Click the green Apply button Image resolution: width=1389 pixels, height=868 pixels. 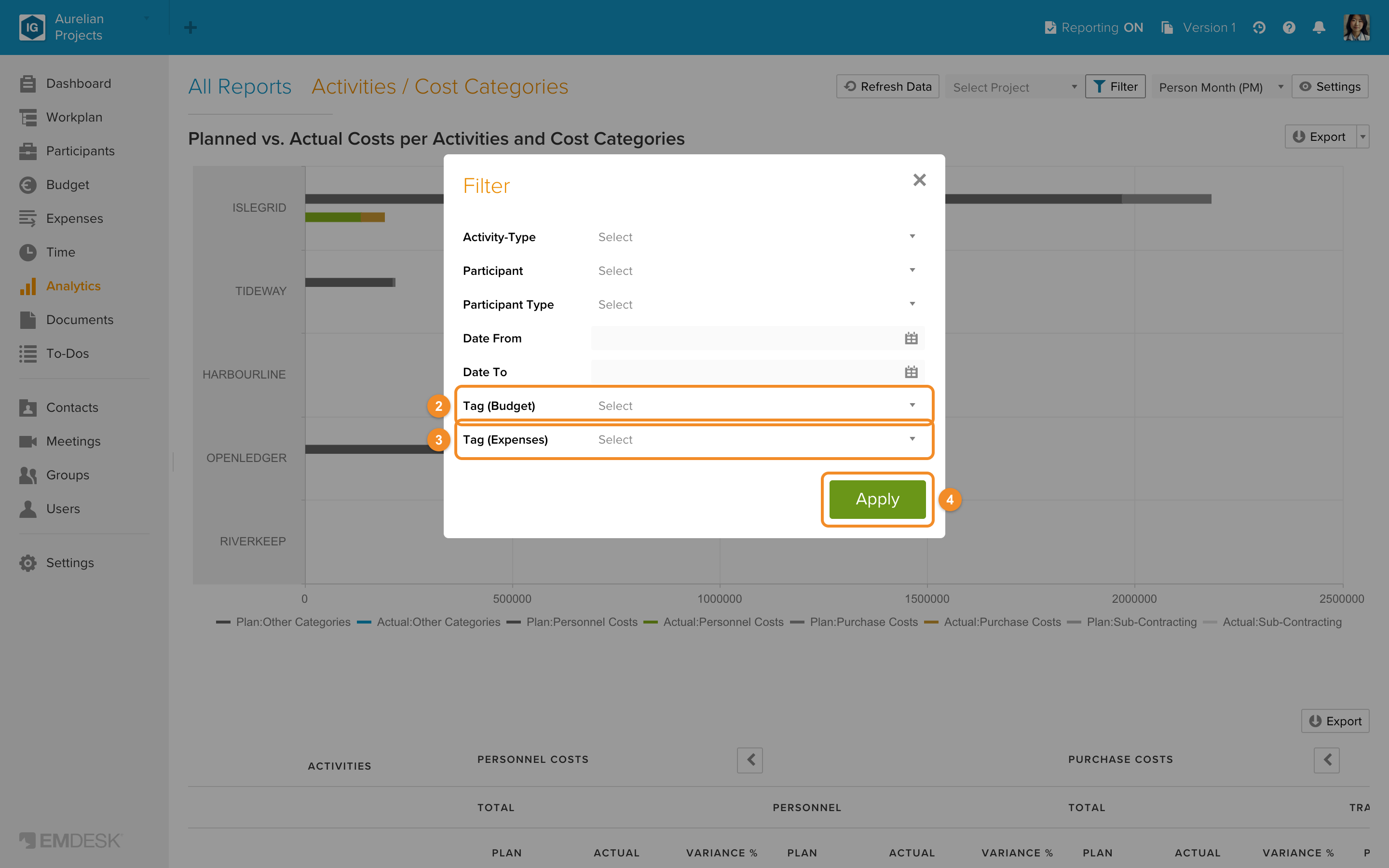click(x=877, y=499)
